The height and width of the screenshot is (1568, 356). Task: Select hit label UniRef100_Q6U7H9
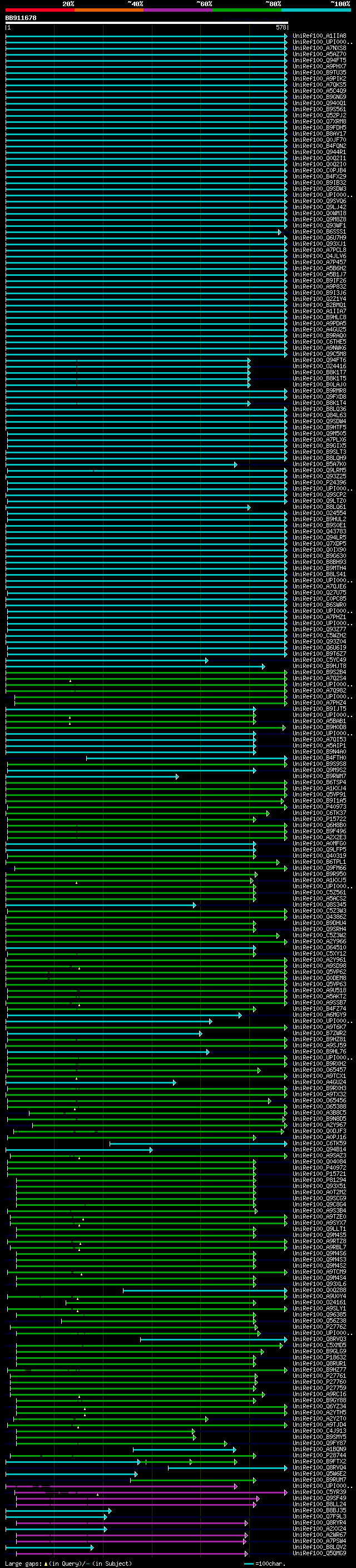(319, 238)
